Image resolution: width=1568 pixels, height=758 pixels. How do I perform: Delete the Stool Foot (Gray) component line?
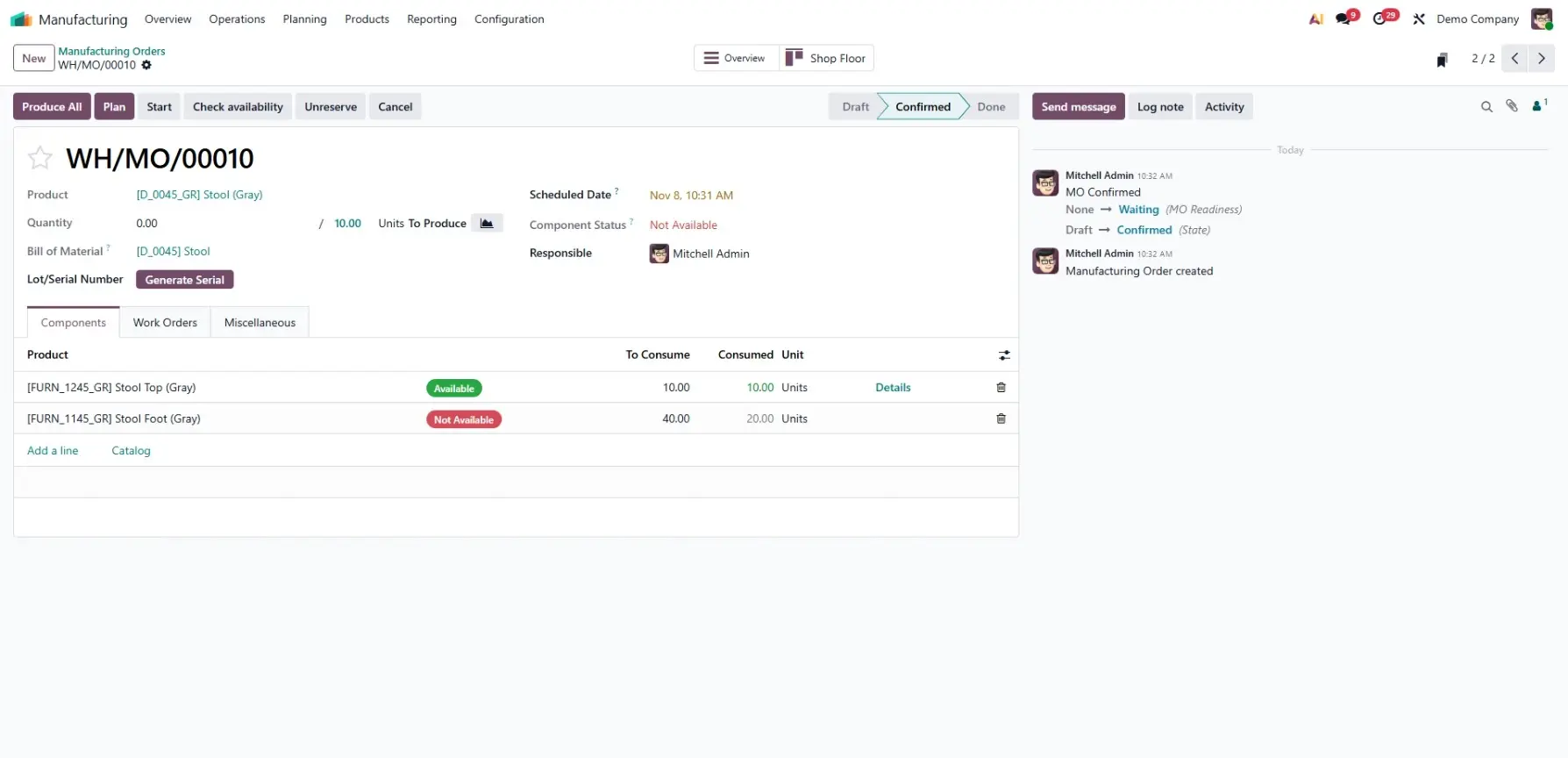tap(1001, 419)
